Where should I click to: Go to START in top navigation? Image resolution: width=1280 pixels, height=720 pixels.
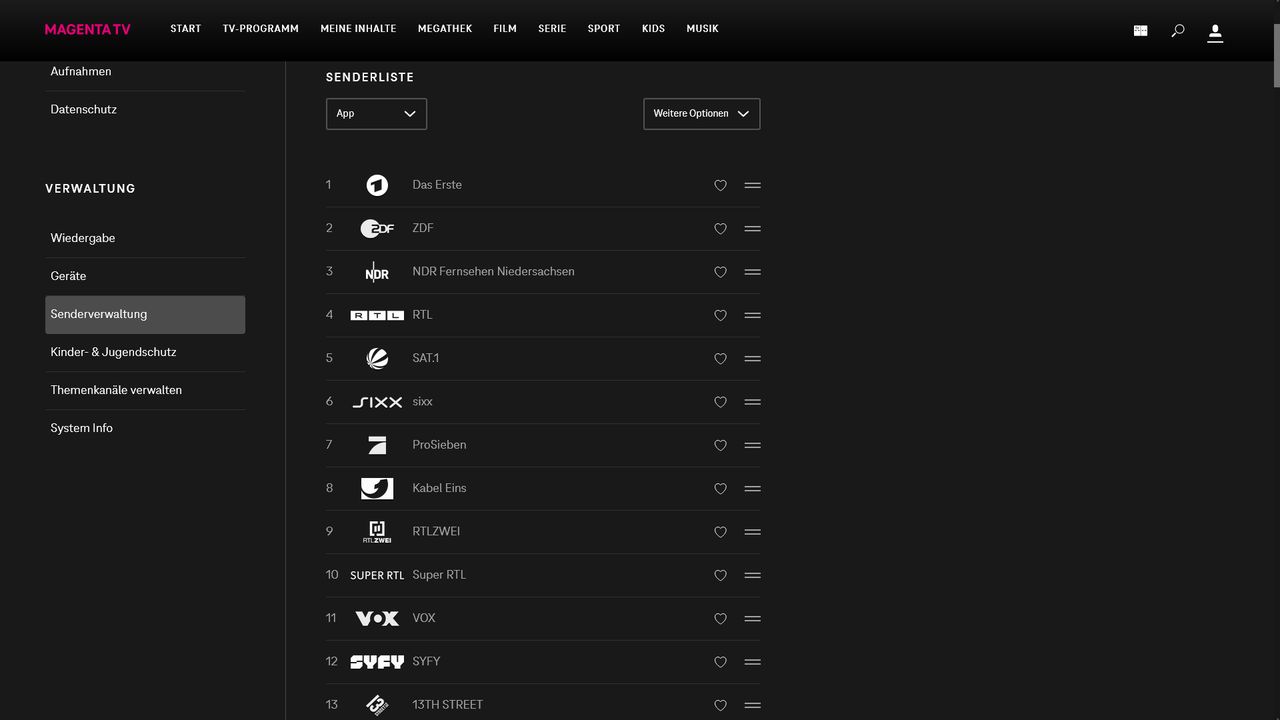click(x=185, y=29)
